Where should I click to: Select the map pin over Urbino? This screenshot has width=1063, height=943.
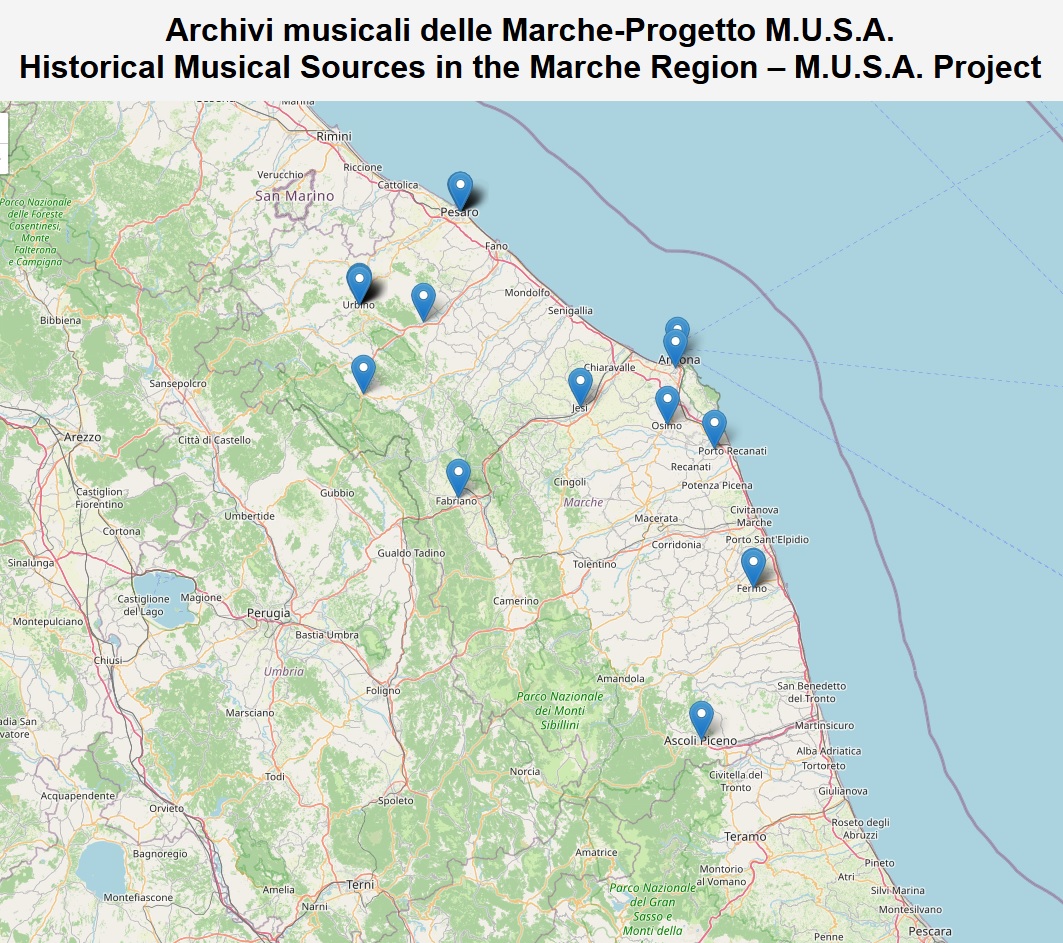point(359,283)
